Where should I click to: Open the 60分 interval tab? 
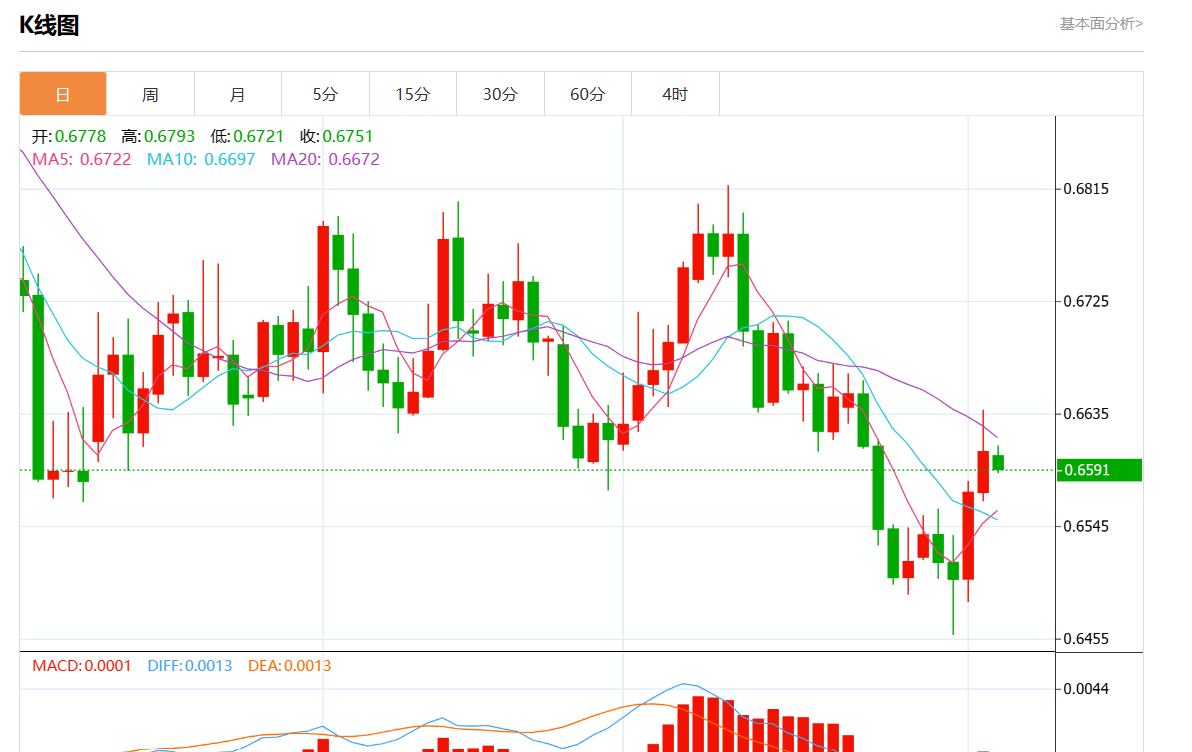[x=588, y=94]
